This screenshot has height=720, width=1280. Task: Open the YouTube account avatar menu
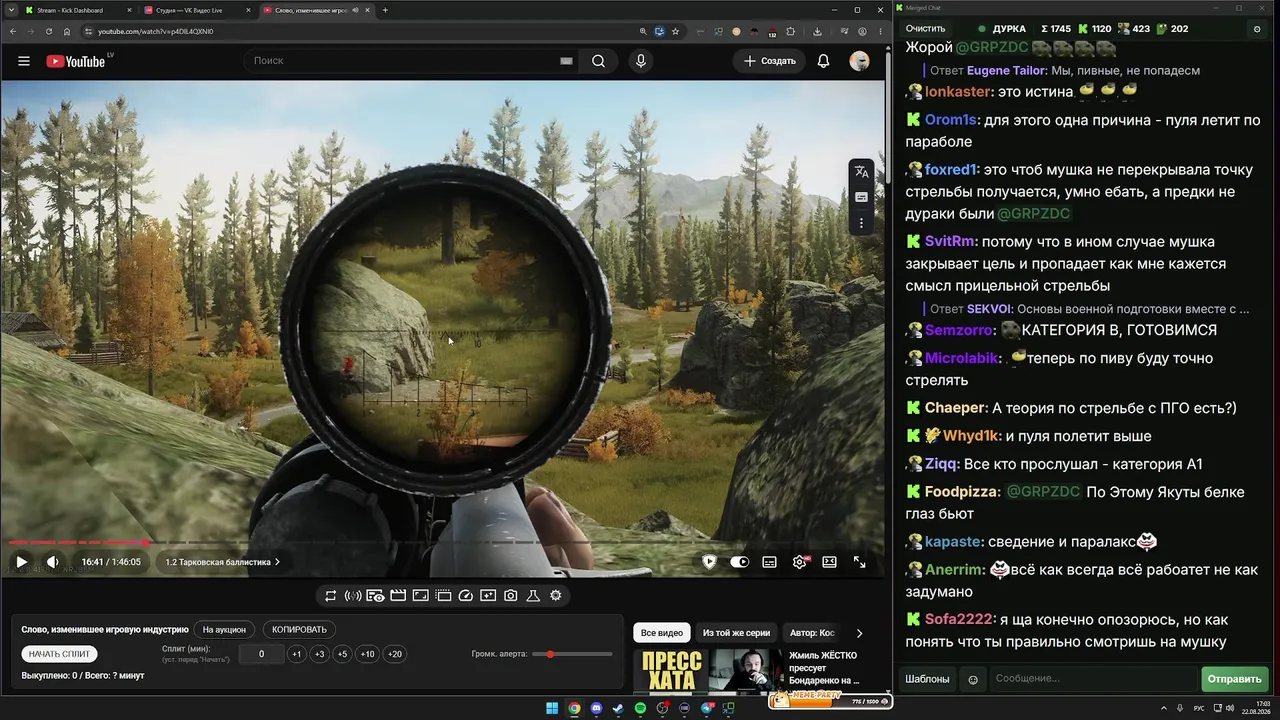coord(859,61)
